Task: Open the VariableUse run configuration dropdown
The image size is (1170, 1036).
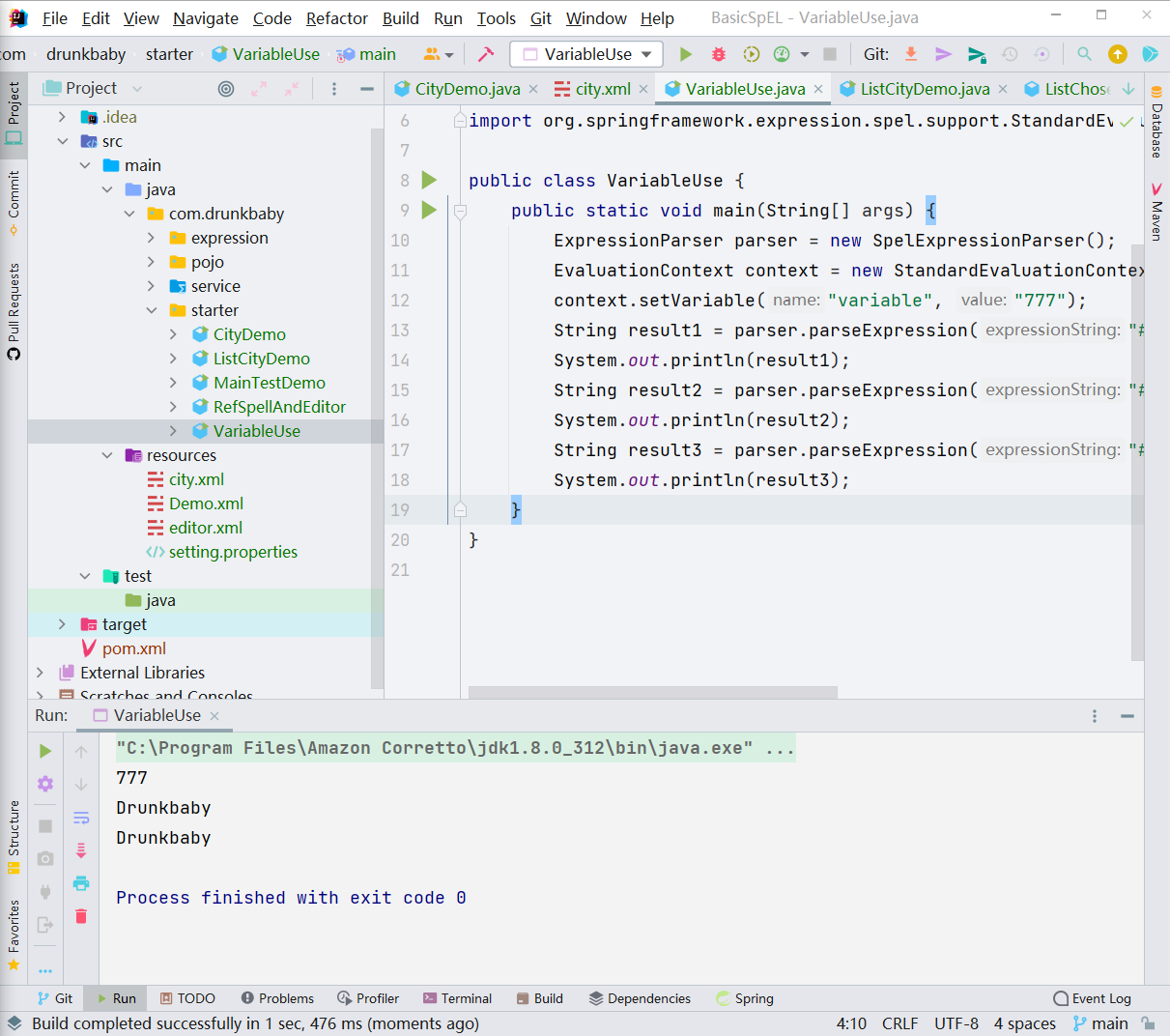Action: 586,54
